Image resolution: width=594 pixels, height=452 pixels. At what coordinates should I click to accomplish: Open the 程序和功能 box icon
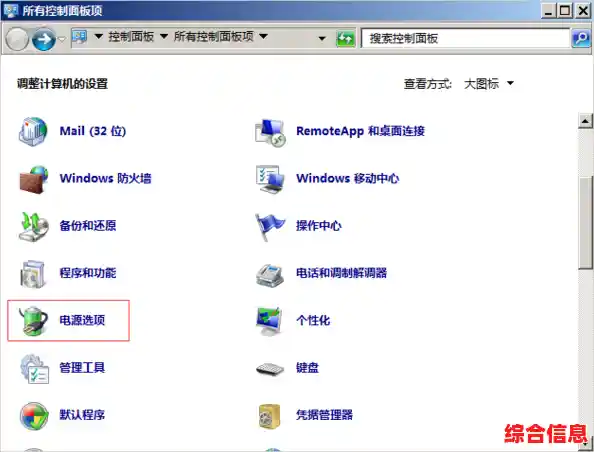tap(33, 274)
